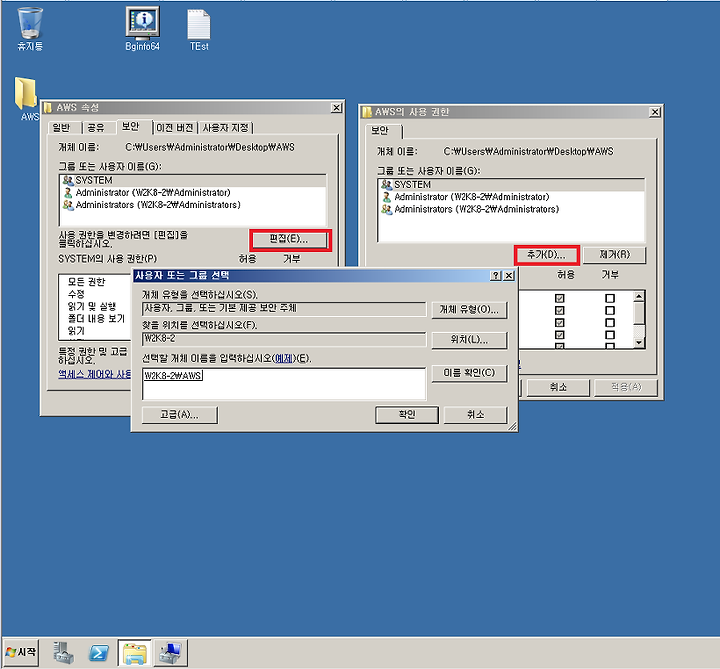Image resolution: width=720 pixels, height=669 pixels.
Task: Select the TEst text file icon
Action: click(x=199, y=28)
